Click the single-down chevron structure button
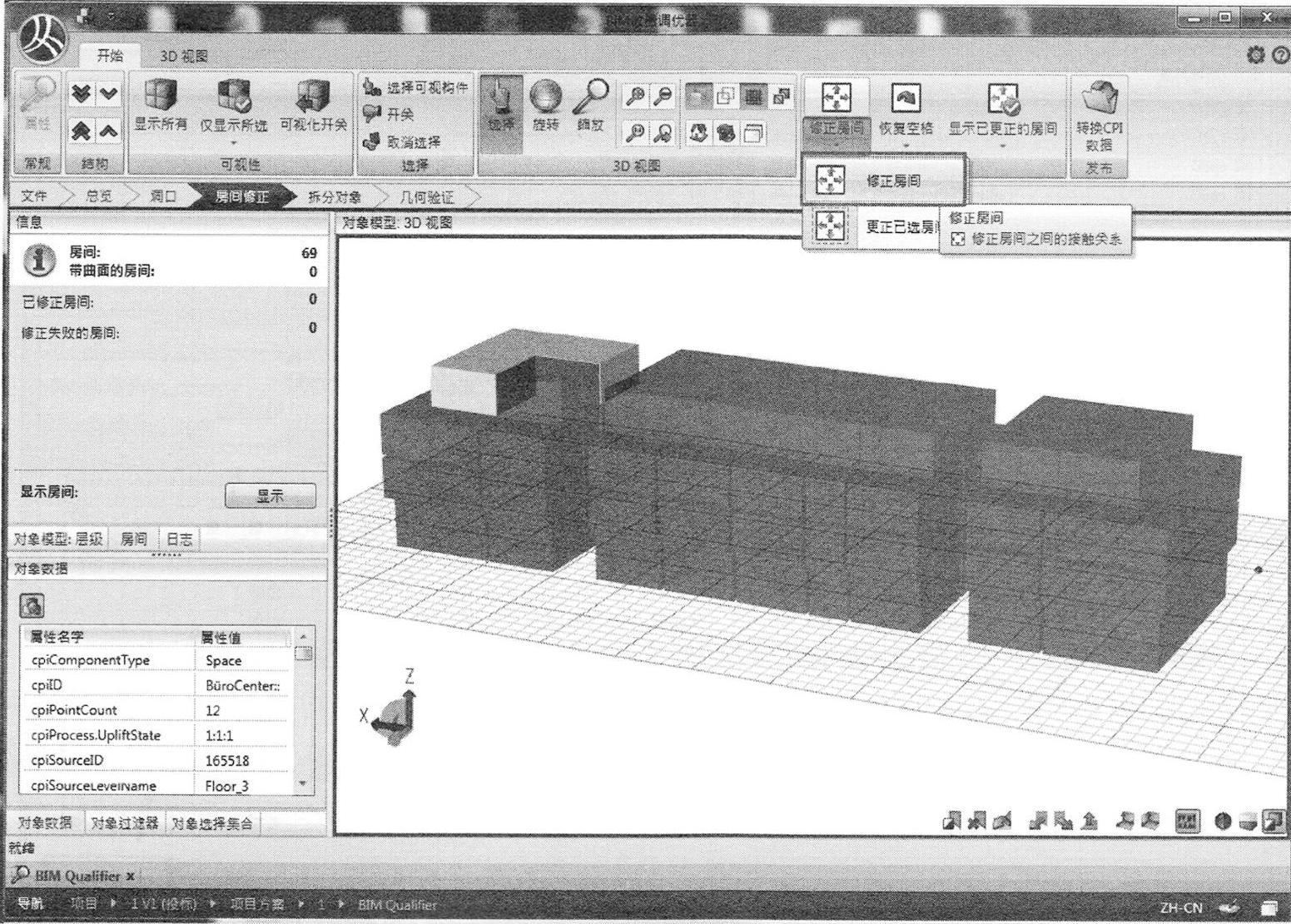 (109, 94)
